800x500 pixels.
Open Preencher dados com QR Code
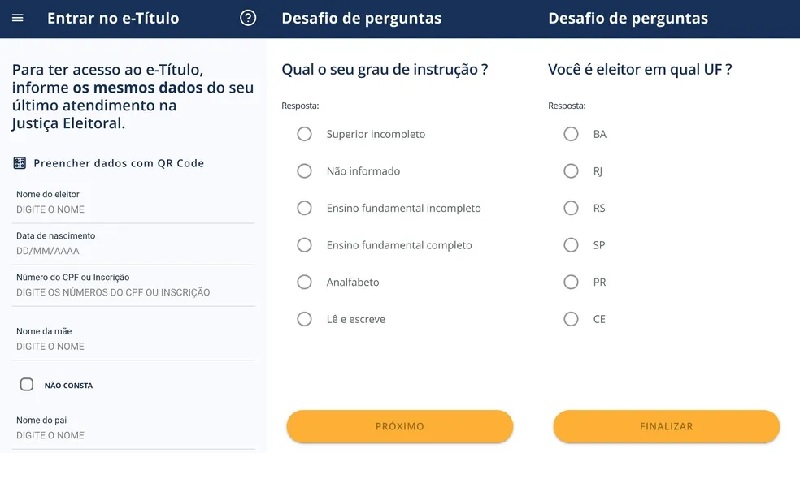pos(118,163)
